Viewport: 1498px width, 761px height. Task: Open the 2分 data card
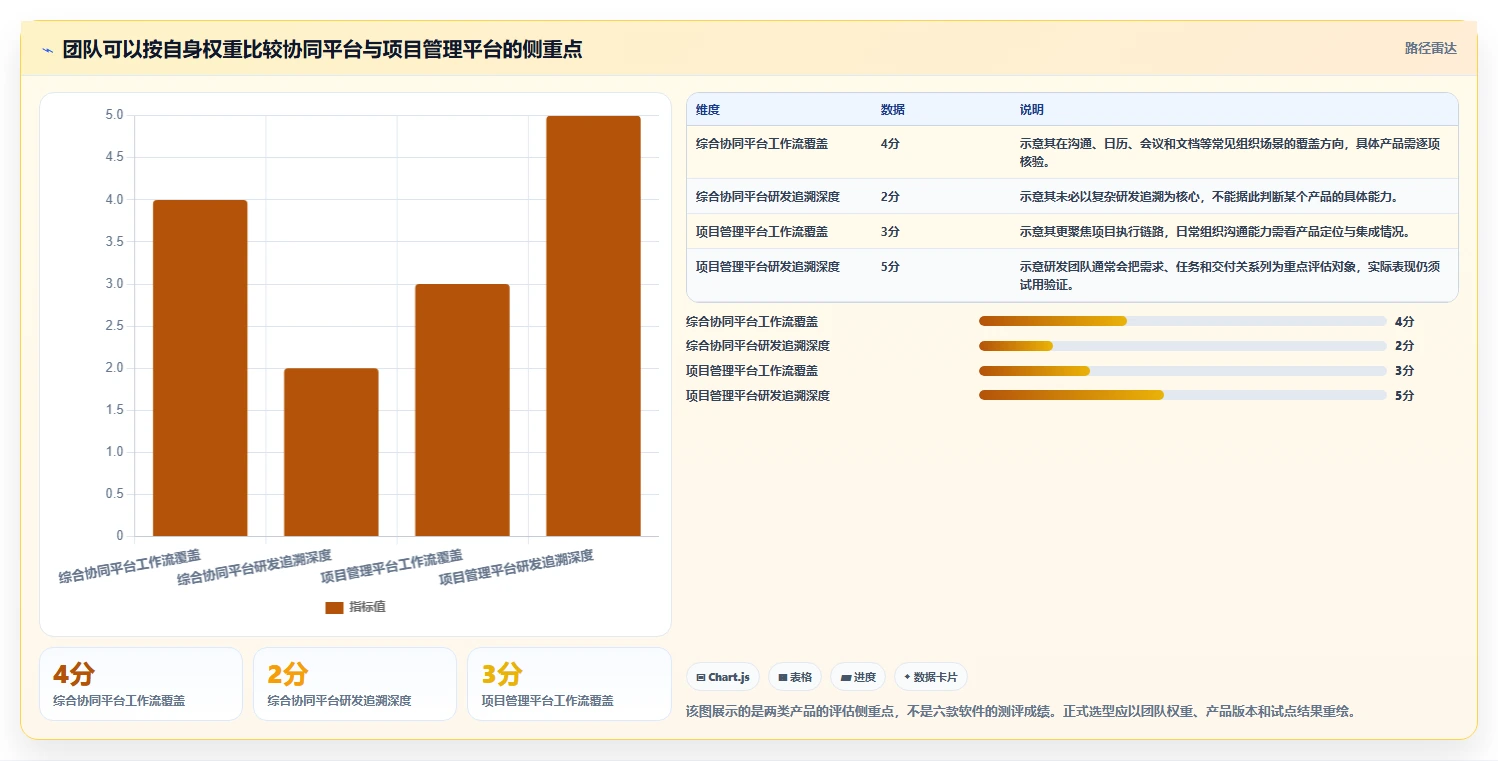(x=355, y=684)
